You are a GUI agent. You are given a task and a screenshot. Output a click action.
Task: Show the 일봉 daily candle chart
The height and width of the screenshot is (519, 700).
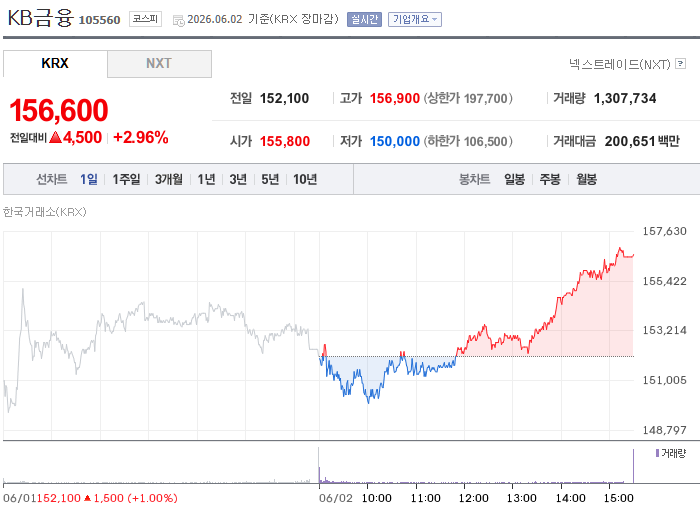pos(514,179)
